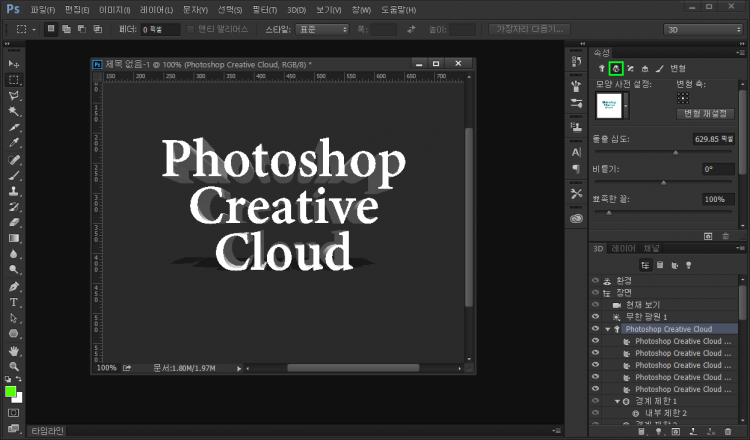Click the 변형 재설정 button
The height and width of the screenshot is (440, 750).
[x=706, y=114]
